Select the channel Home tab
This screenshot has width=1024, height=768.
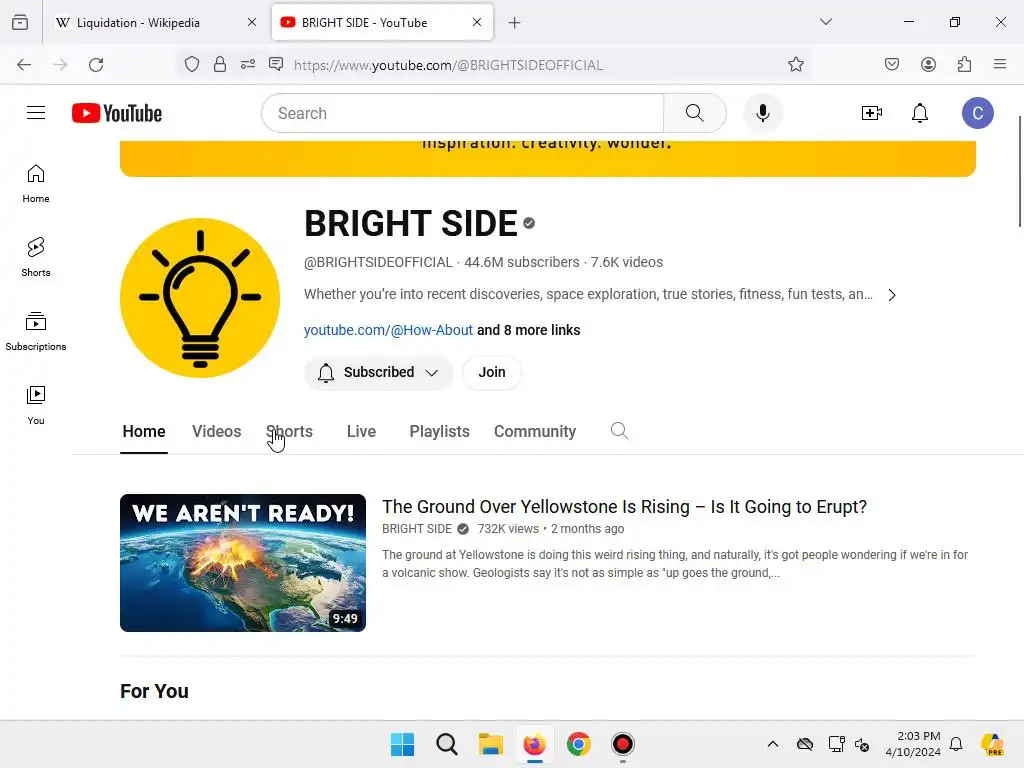[144, 432]
